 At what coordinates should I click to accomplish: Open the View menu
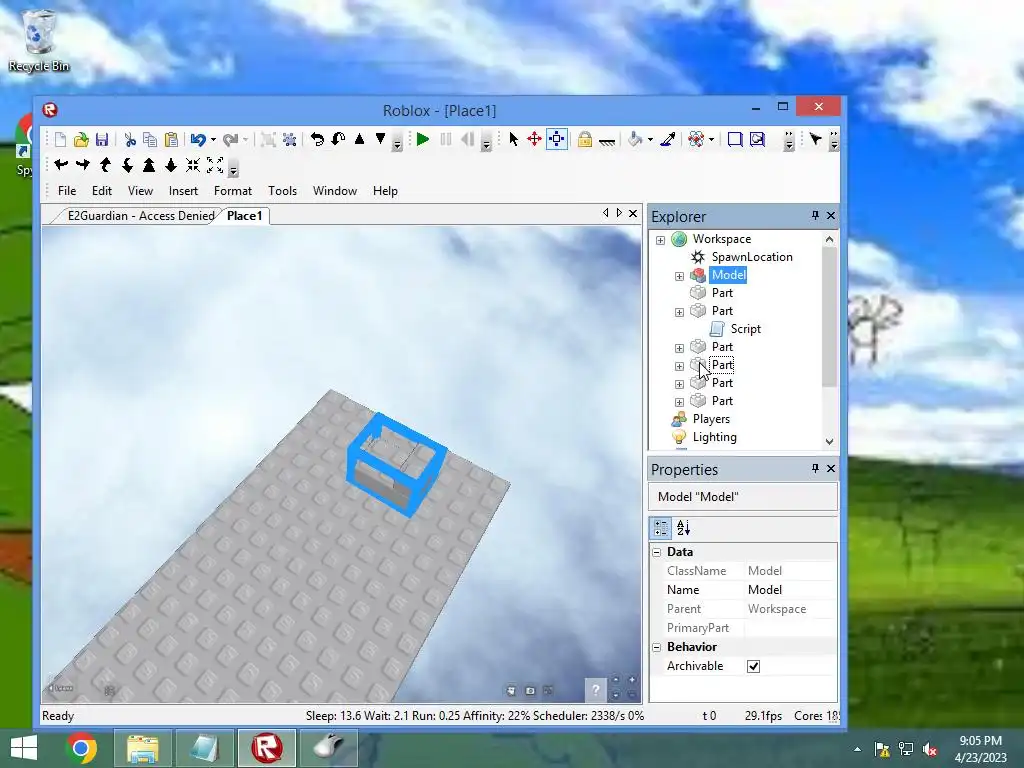tap(140, 191)
